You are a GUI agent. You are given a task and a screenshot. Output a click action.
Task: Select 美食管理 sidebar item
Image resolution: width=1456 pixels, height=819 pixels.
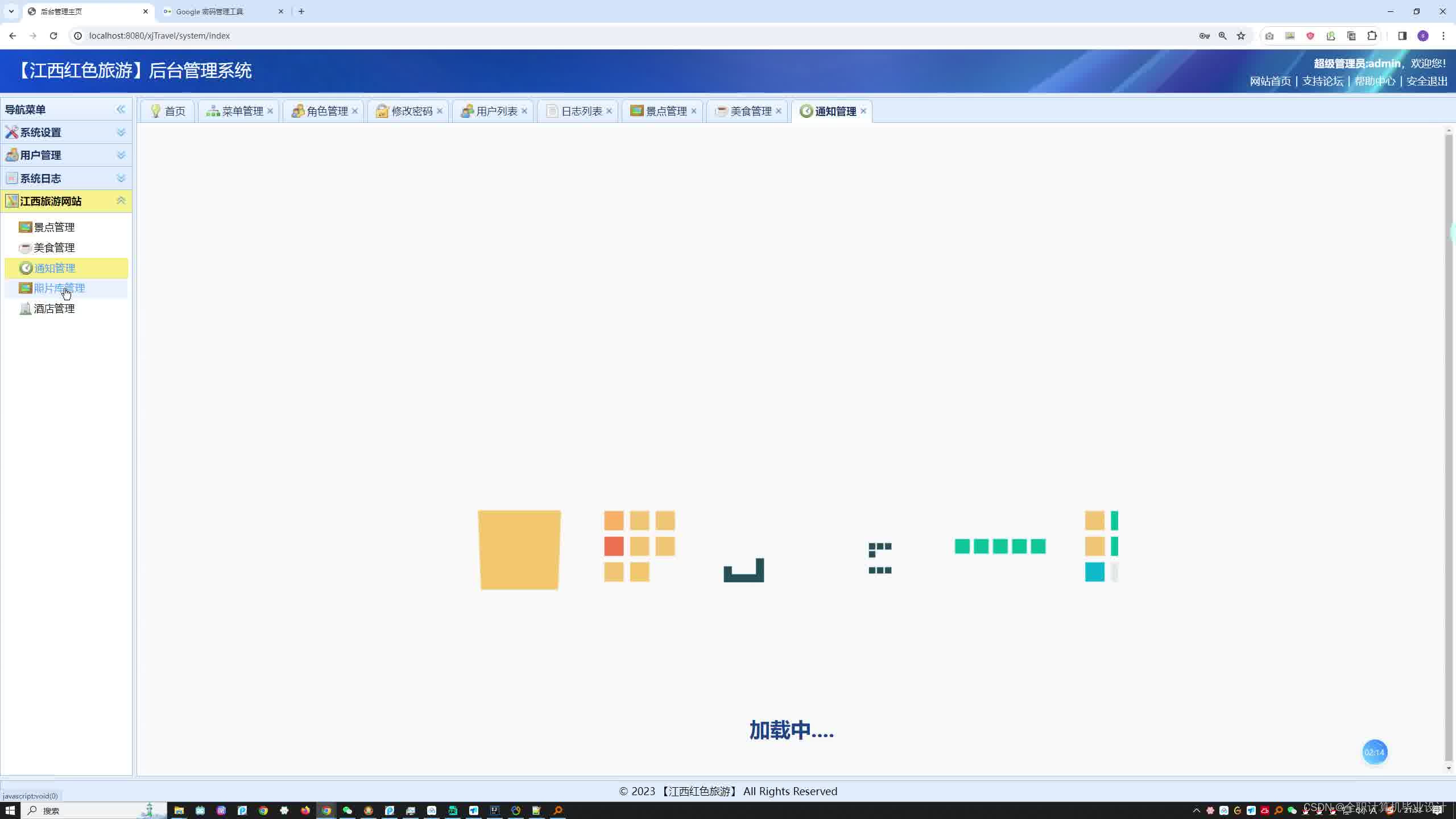[54, 247]
